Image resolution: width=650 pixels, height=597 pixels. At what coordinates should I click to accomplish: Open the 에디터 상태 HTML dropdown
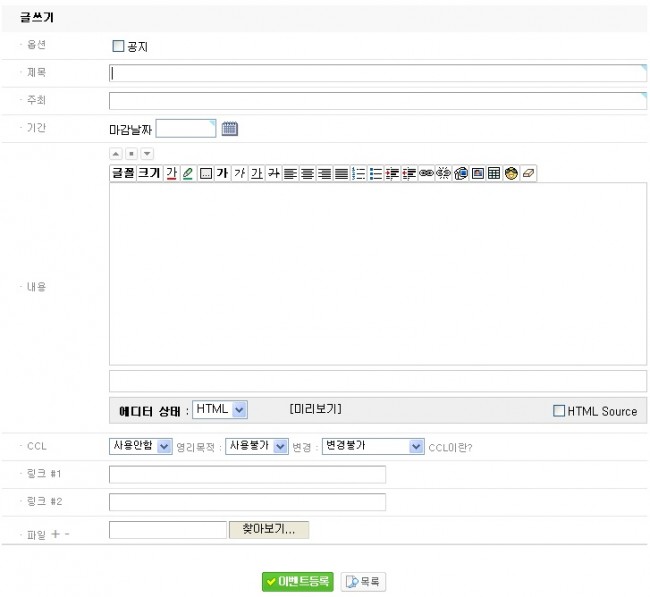point(220,410)
